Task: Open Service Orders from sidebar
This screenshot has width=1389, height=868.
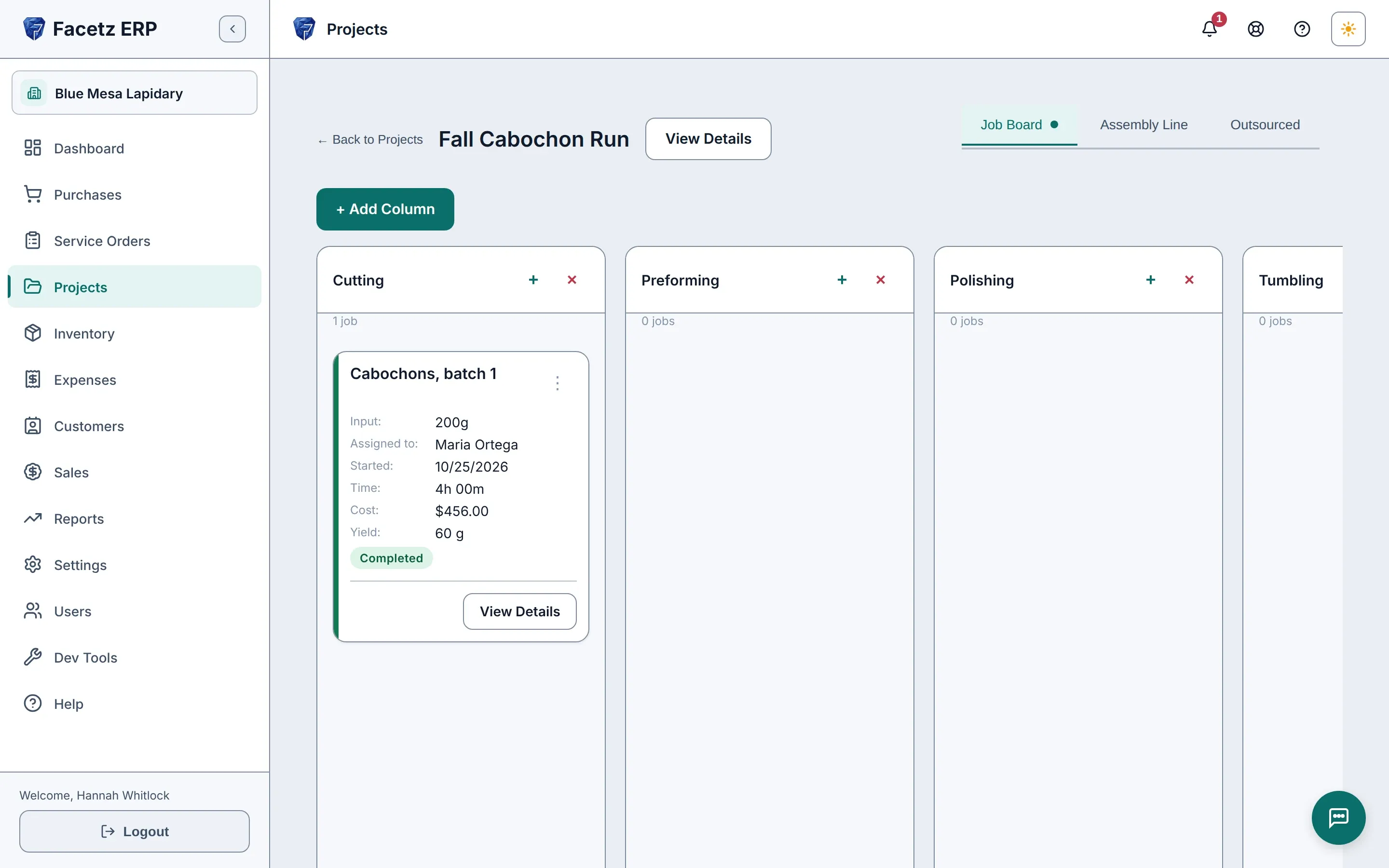Action: click(134, 241)
